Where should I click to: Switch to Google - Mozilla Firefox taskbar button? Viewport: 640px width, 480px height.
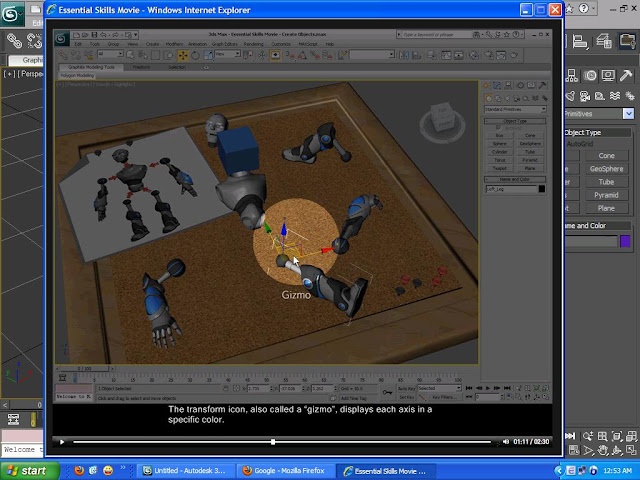tap(286, 471)
